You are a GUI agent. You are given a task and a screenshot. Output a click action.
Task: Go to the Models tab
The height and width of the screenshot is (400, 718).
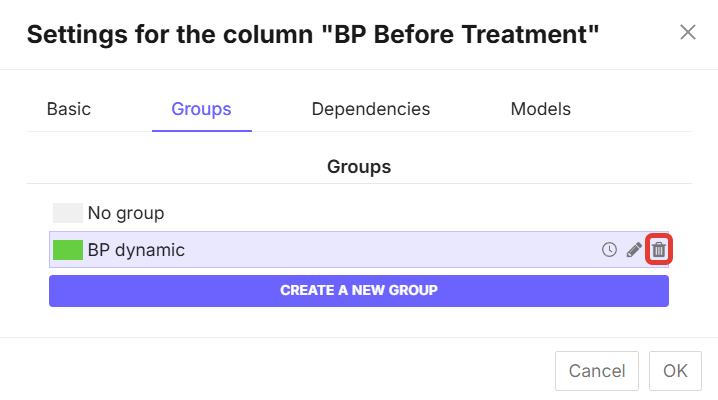tap(541, 109)
